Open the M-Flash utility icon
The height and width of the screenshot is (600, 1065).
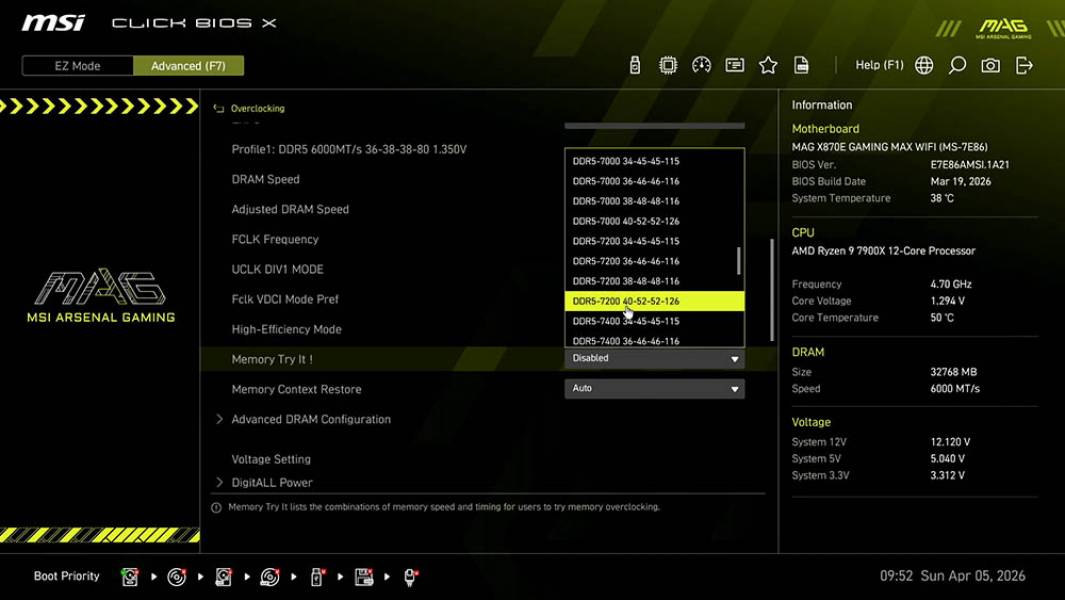[634, 64]
